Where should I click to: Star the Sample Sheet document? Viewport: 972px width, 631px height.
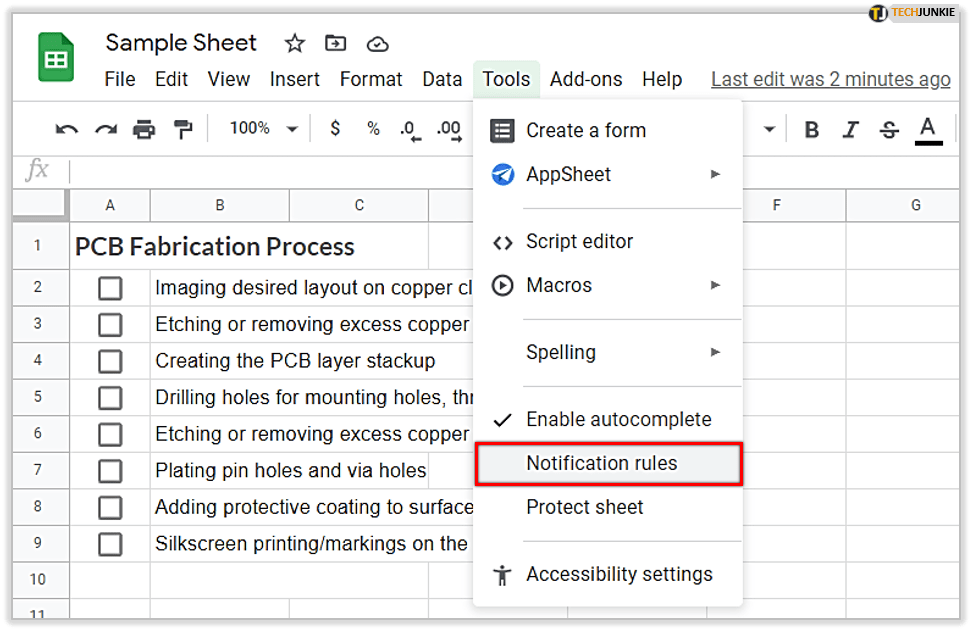click(294, 43)
